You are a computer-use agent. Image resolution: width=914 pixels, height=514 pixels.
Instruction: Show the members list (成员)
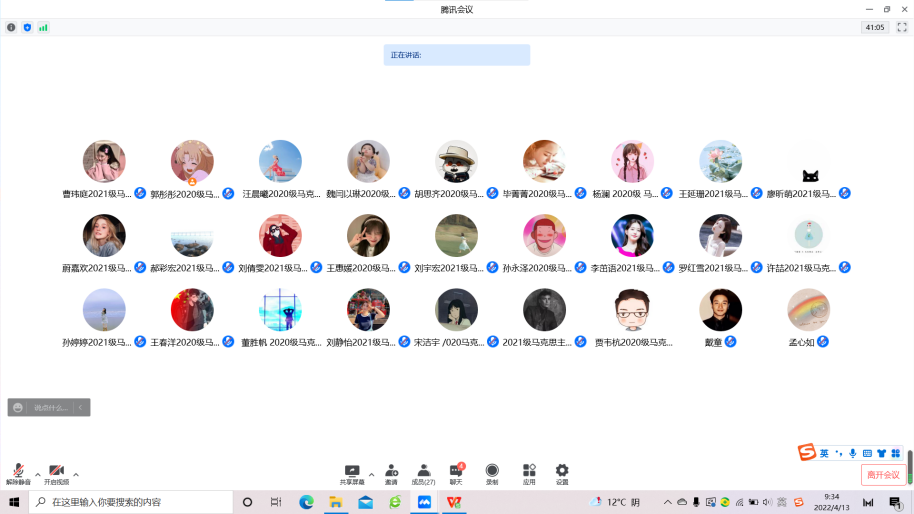pyautogui.click(x=423, y=473)
